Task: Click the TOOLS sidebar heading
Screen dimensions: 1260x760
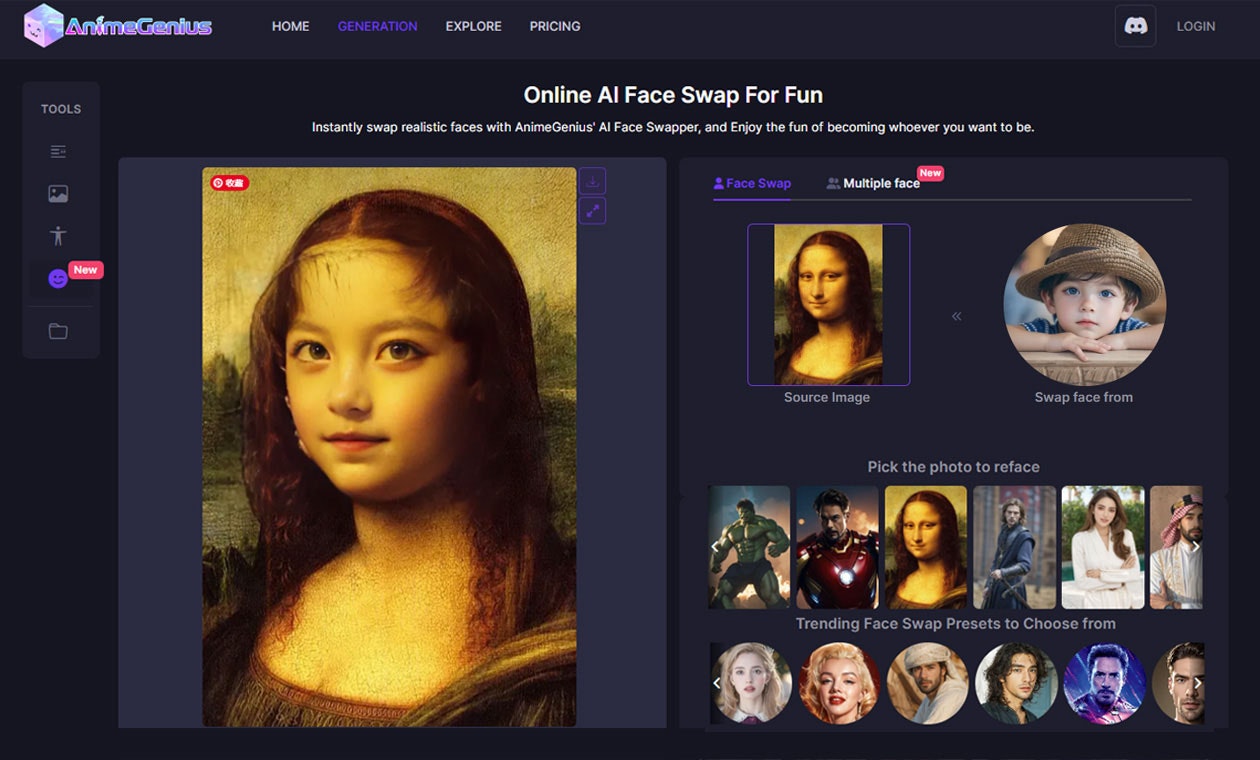Action: [61, 109]
